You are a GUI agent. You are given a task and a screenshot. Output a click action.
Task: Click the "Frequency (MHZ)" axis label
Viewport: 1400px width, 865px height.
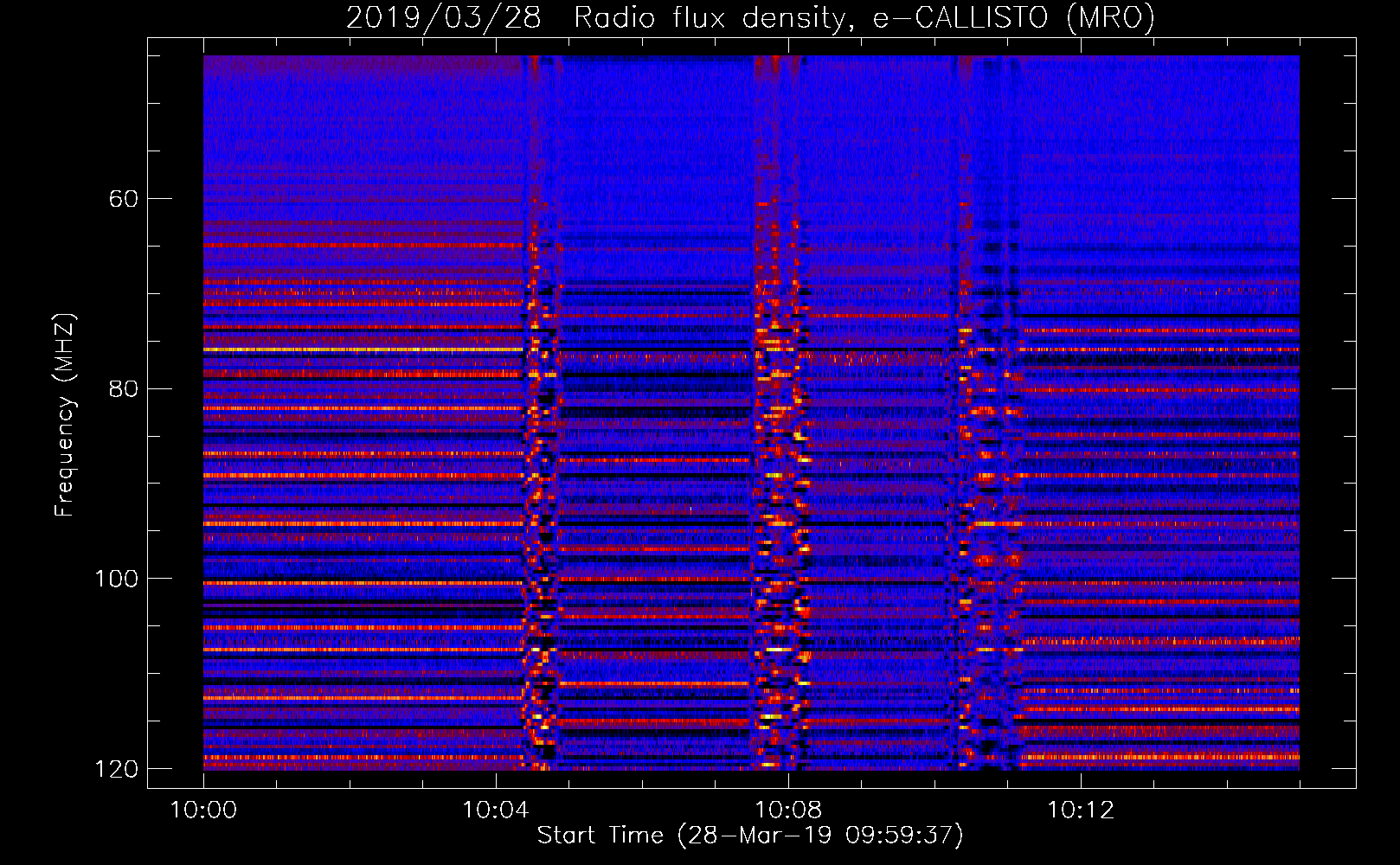coord(64,415)
